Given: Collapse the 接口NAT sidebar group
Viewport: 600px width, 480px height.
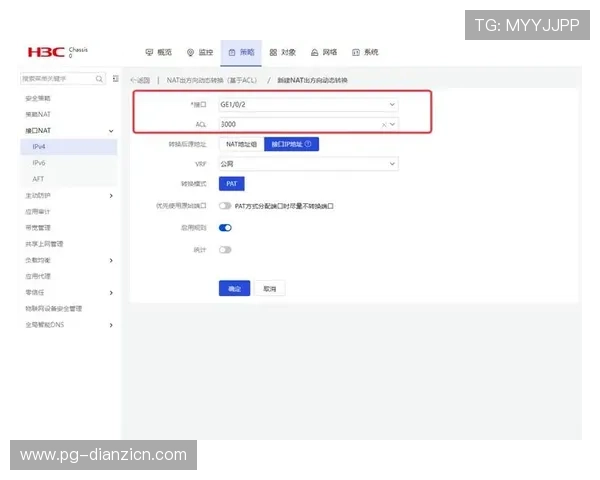Looking at the screenshot, I should click(x=111, y=131).
